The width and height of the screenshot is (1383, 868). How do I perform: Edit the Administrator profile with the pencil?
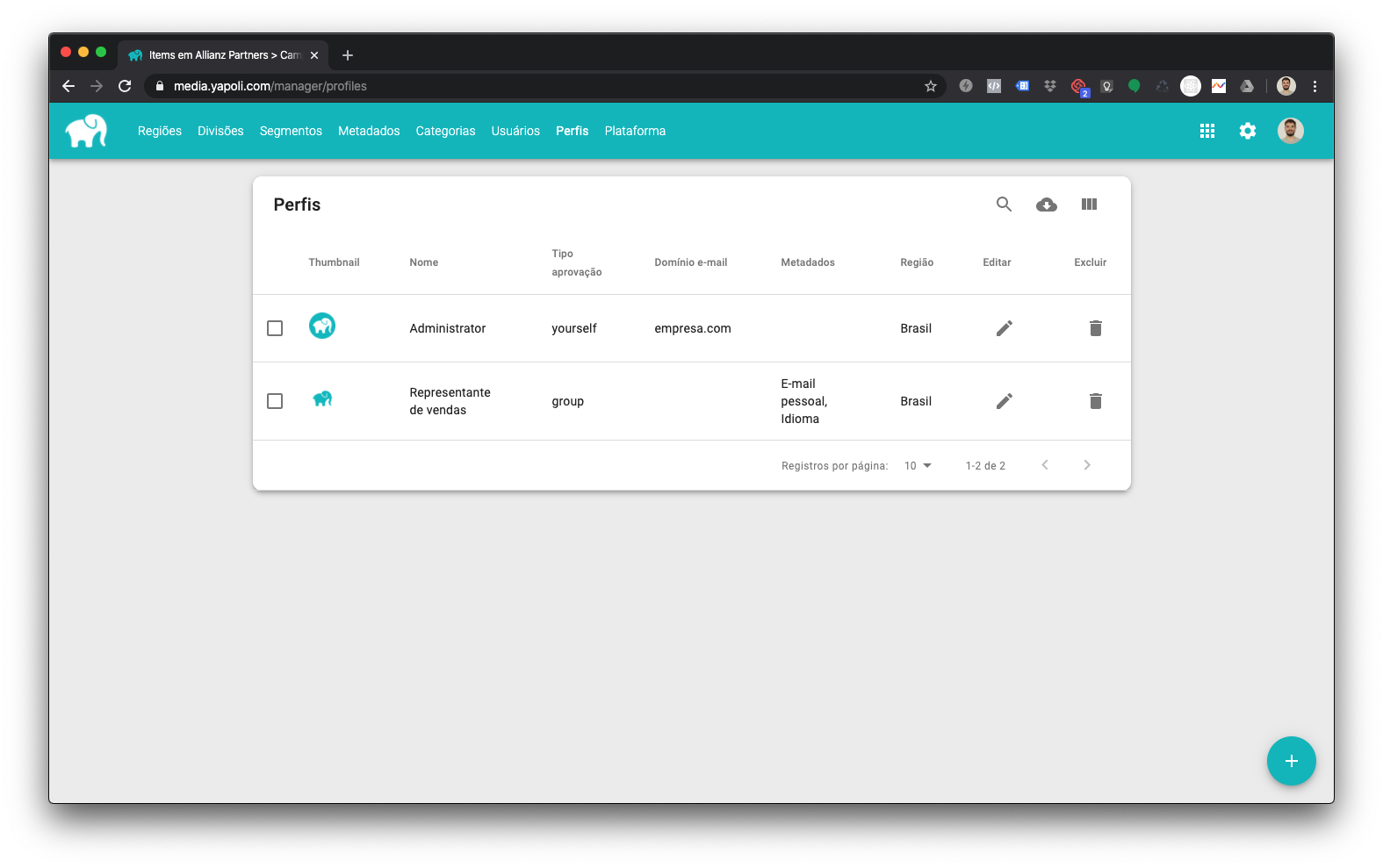point(1005,328)
